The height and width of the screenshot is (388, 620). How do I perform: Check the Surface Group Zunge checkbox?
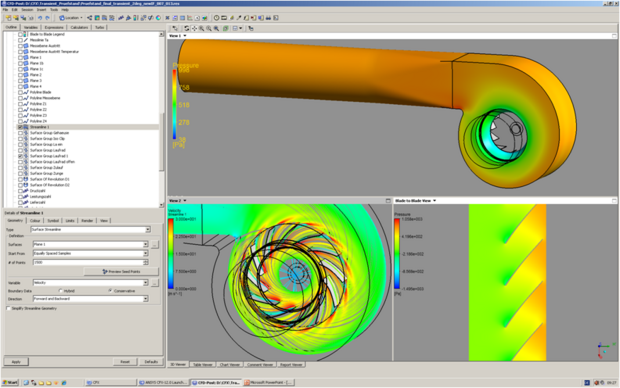(x=20, y=174)
